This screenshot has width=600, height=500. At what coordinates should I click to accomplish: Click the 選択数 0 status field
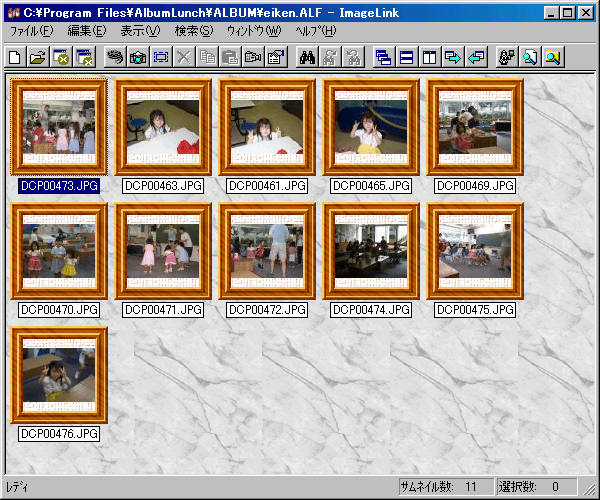[537, 487]
